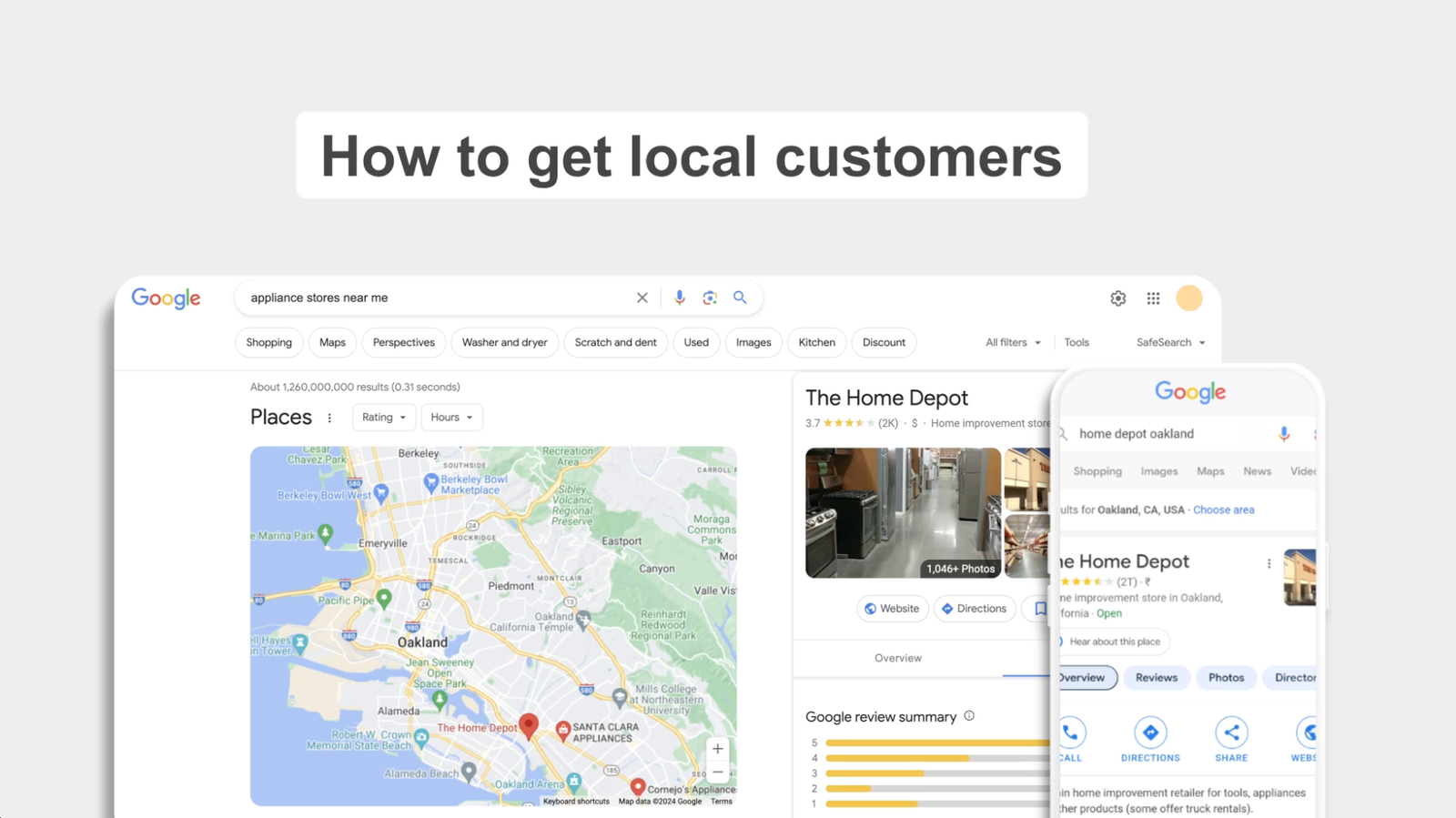
Task: Click the Oakland Arena map marker
Action: [x=574, y=782]
